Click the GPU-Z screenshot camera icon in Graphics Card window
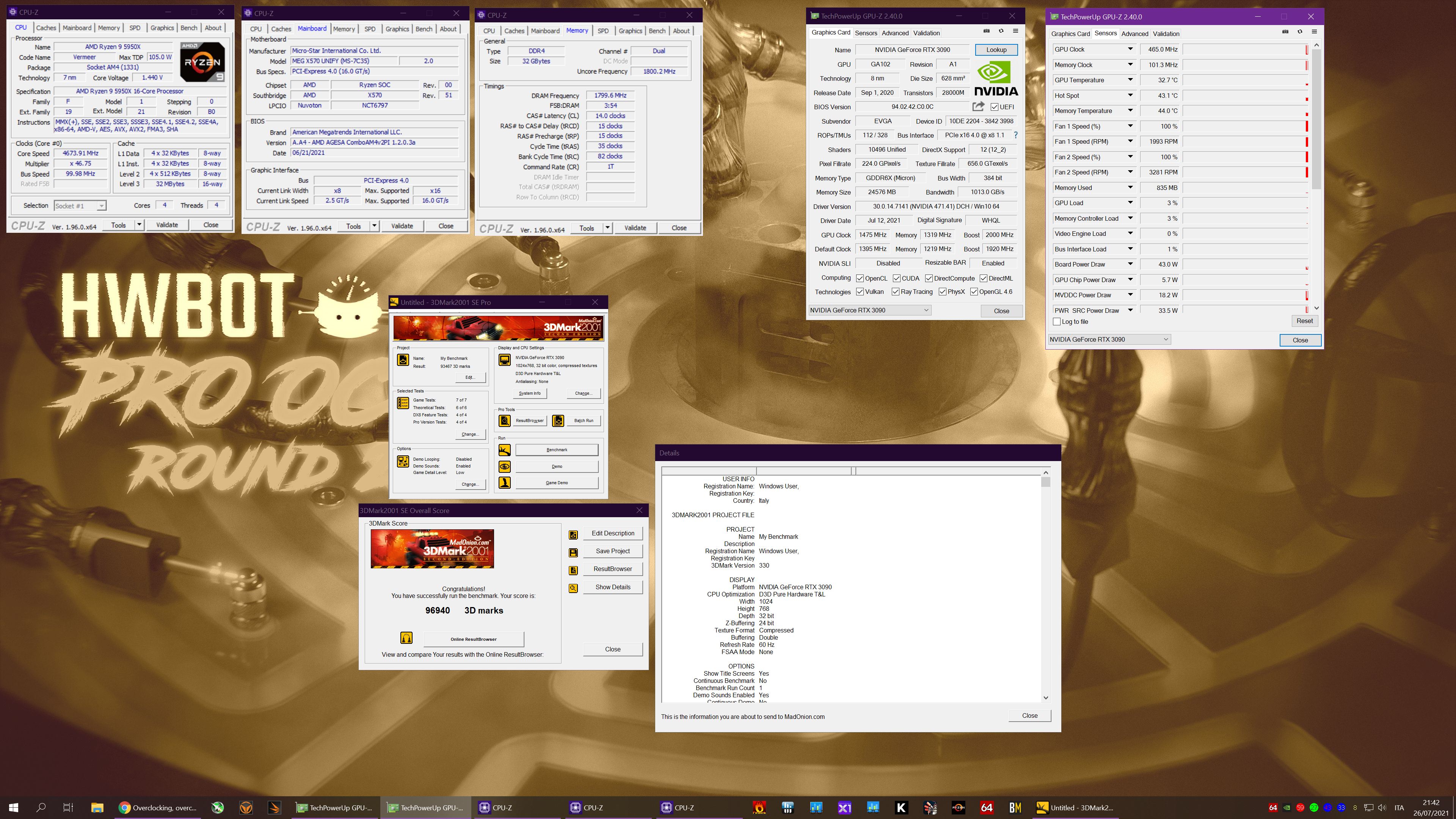Image resolution: width=1456 pixels, height=819 pixels. tap(986, 31)
